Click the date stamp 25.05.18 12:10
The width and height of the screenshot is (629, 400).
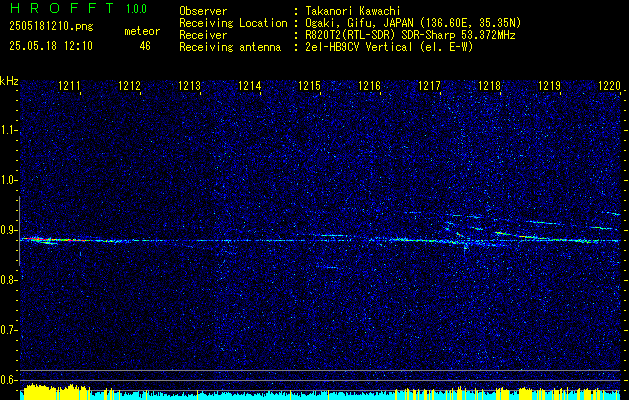51,46
